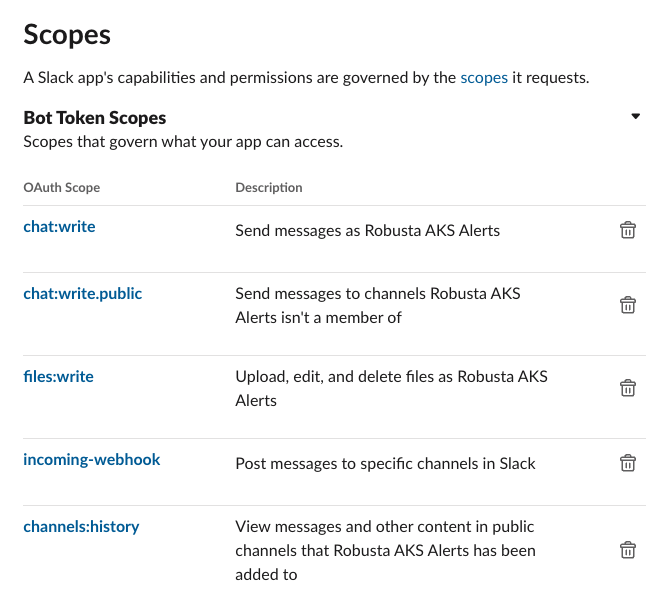Click the Bot Token Scopes heading
The image size is (666, 612).
(95, 118)
